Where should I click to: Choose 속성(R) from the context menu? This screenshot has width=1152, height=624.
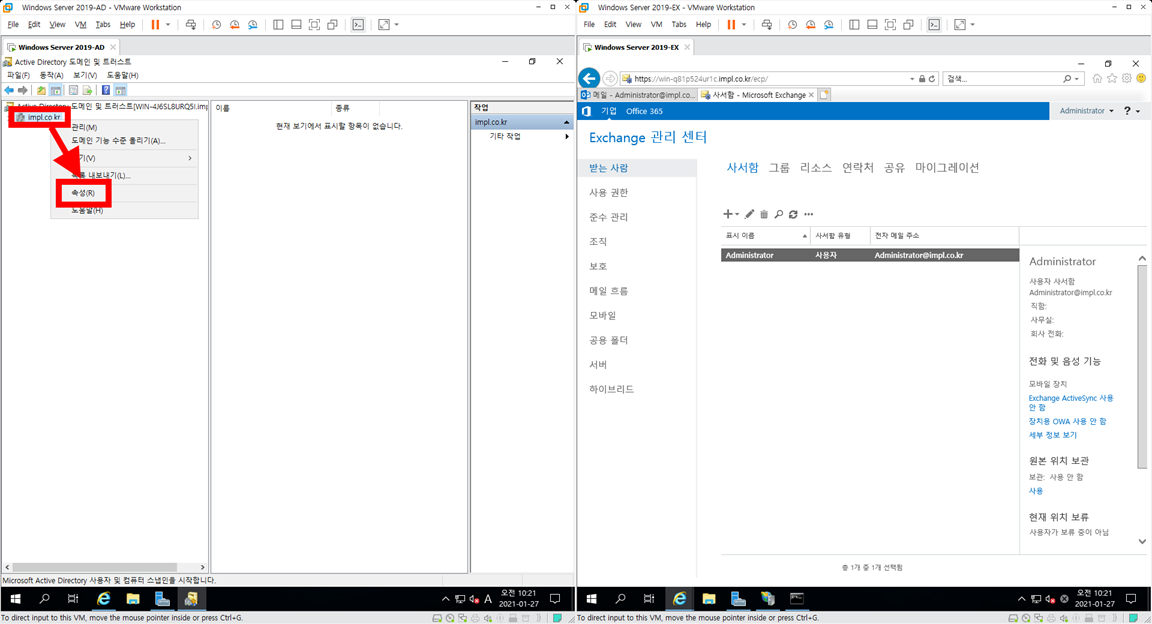coord(83,193)
